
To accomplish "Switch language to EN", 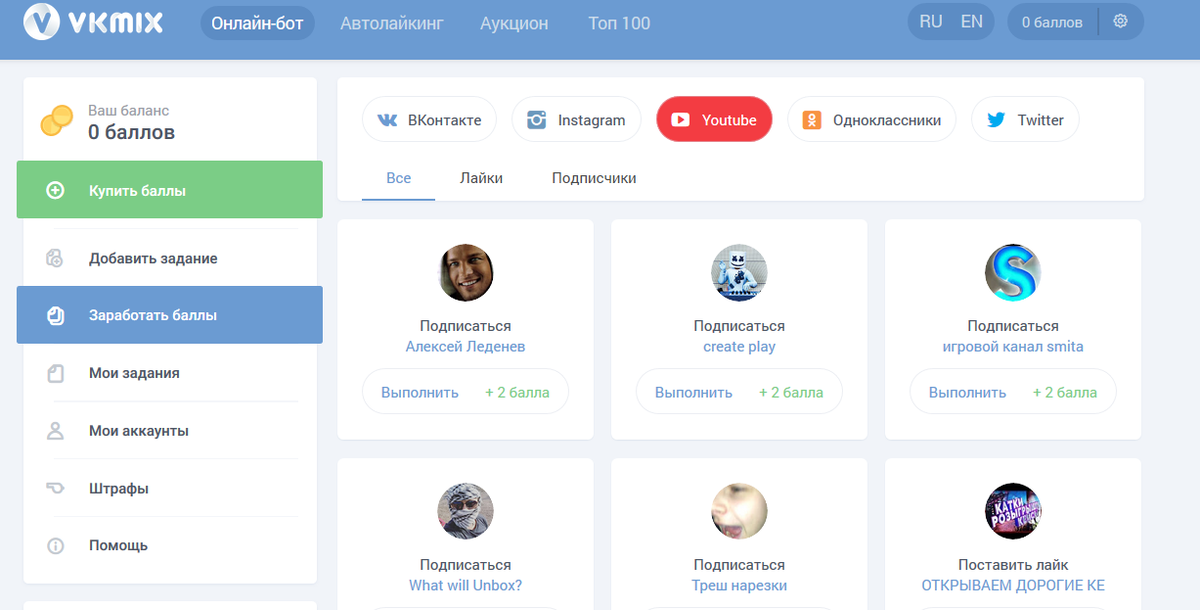I will pyautogui.click(x=972, y=21).
